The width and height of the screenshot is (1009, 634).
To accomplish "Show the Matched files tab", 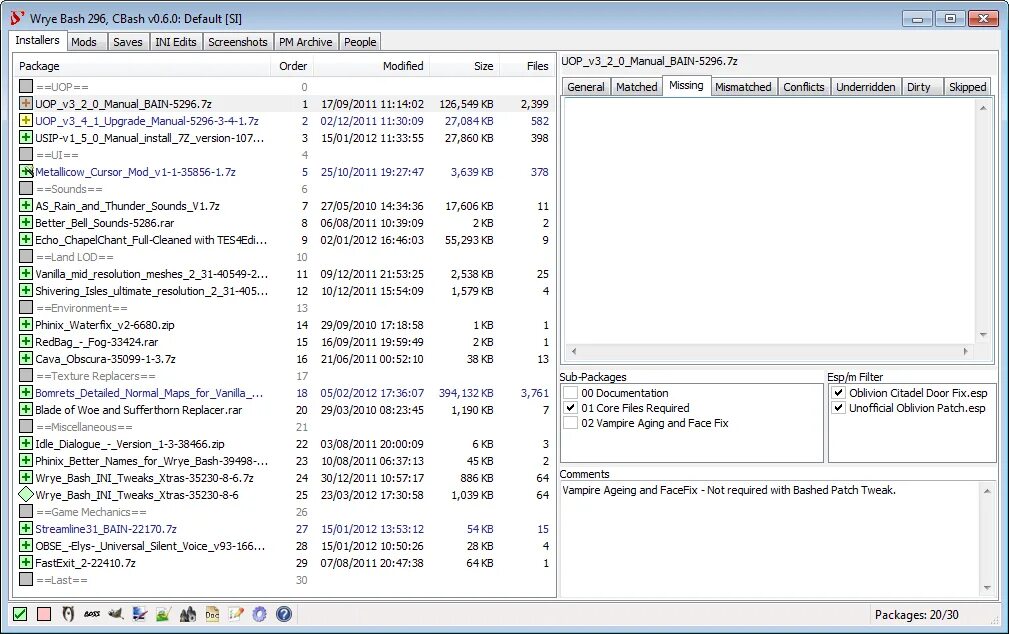I will (636, 87).
